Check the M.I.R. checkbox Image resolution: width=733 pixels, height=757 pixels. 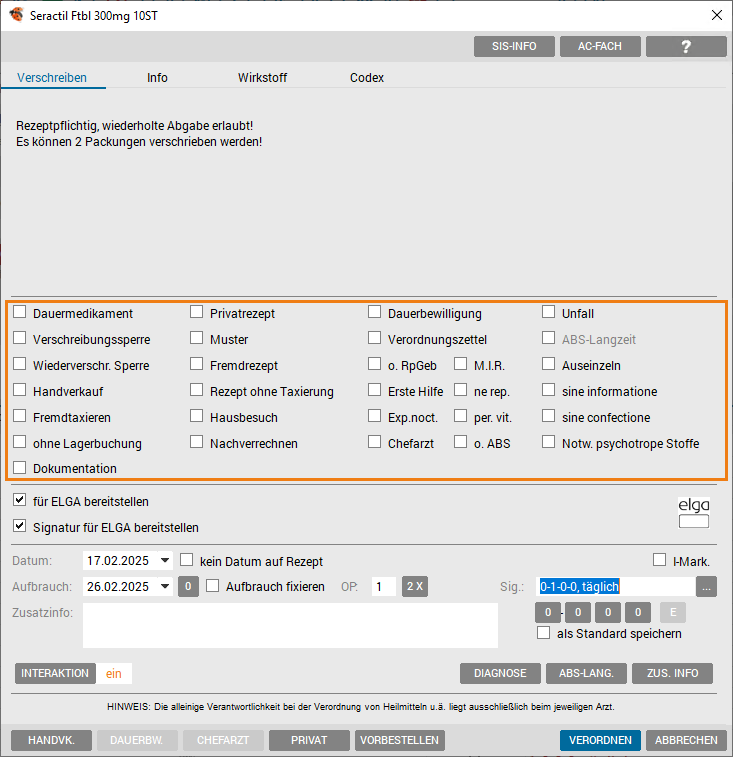(460, 364)
